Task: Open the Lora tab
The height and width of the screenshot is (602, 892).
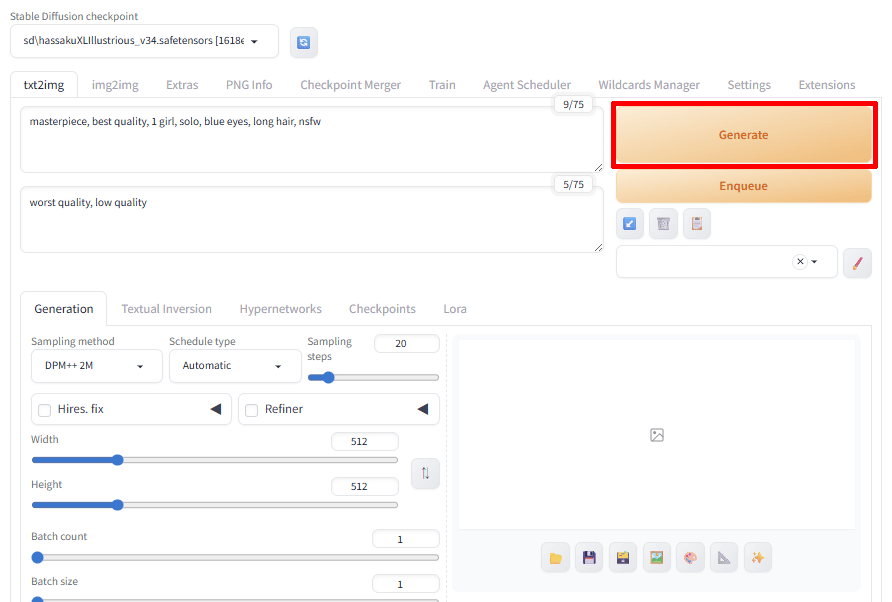Action: tap(455, 309)
